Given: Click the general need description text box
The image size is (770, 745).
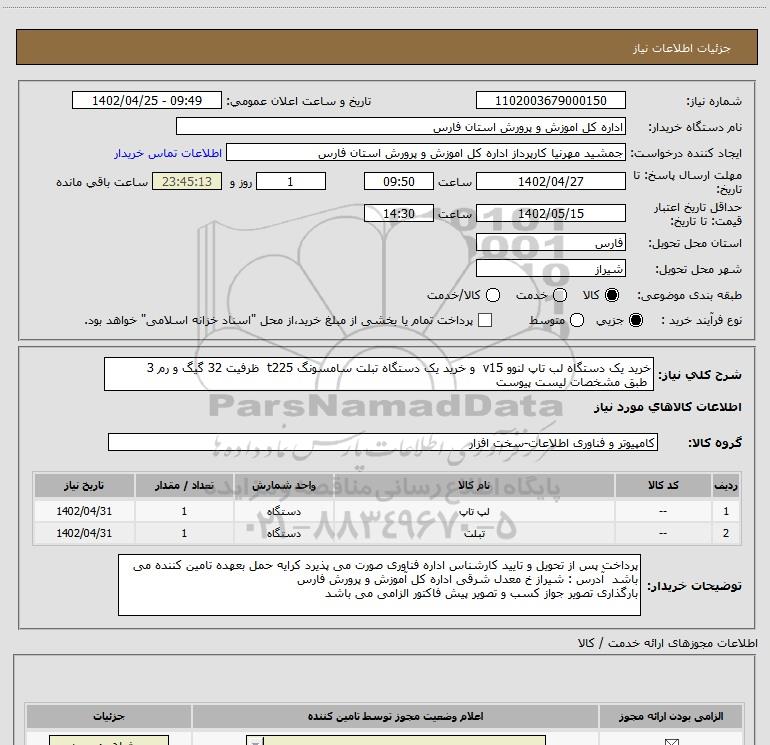Looking at the screenshot, I should [x=379, y=375].
